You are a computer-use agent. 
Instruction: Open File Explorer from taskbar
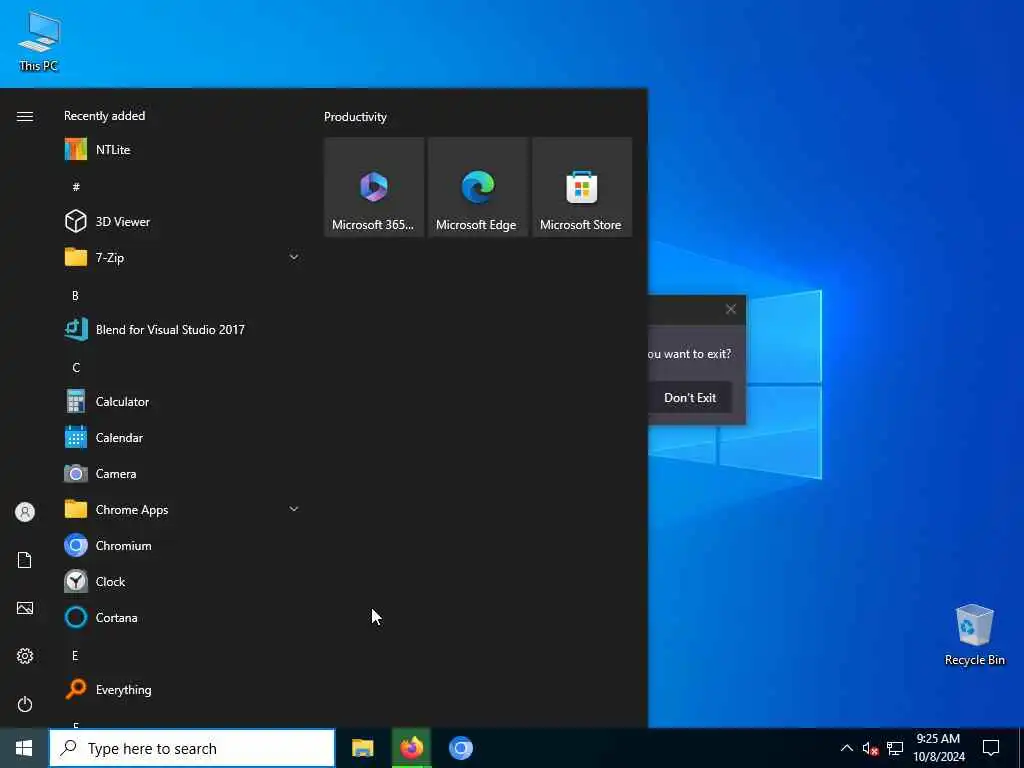(362, 748)
